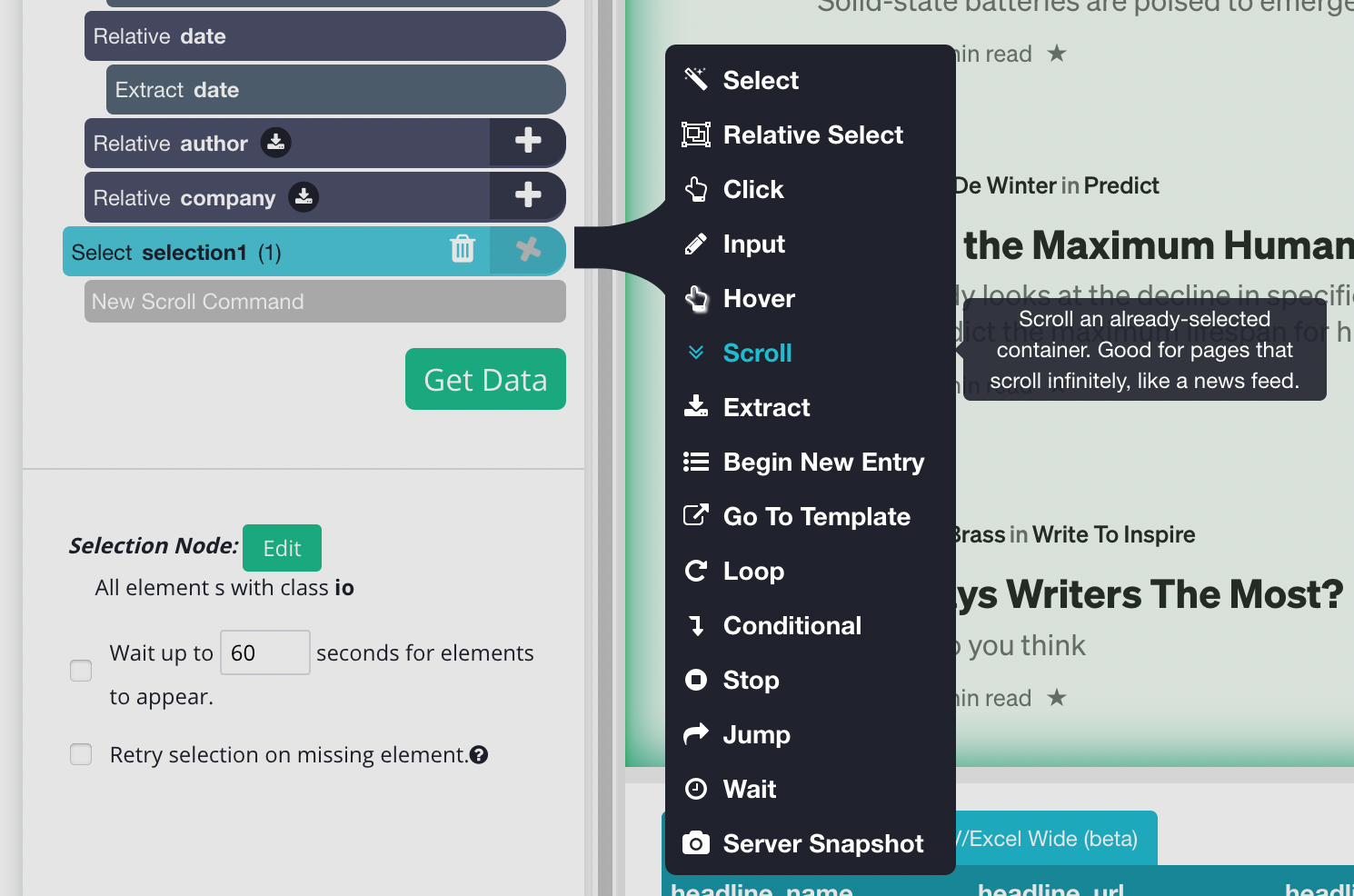Click the camera Server Snapshot icon
The image size is (1354, 896).
click(696, 843)
